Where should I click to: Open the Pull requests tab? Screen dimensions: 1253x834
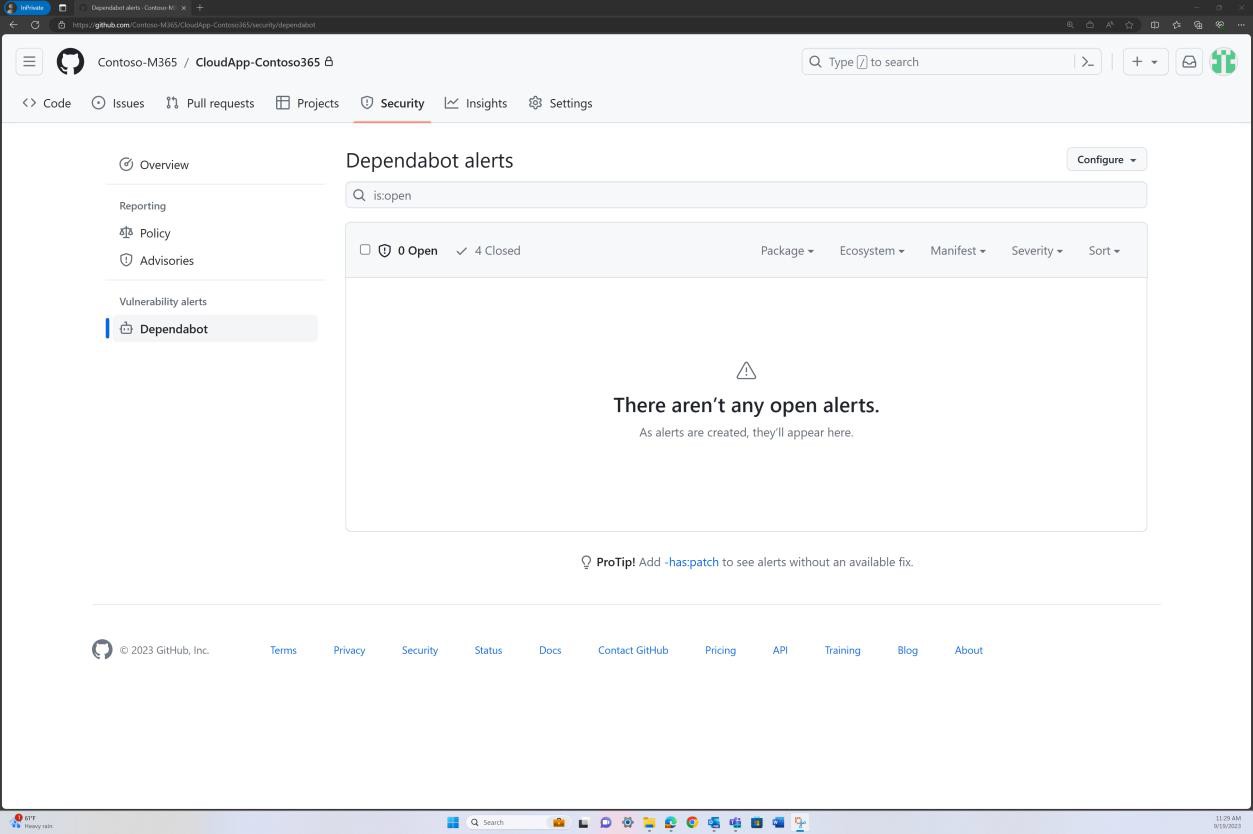210,103
